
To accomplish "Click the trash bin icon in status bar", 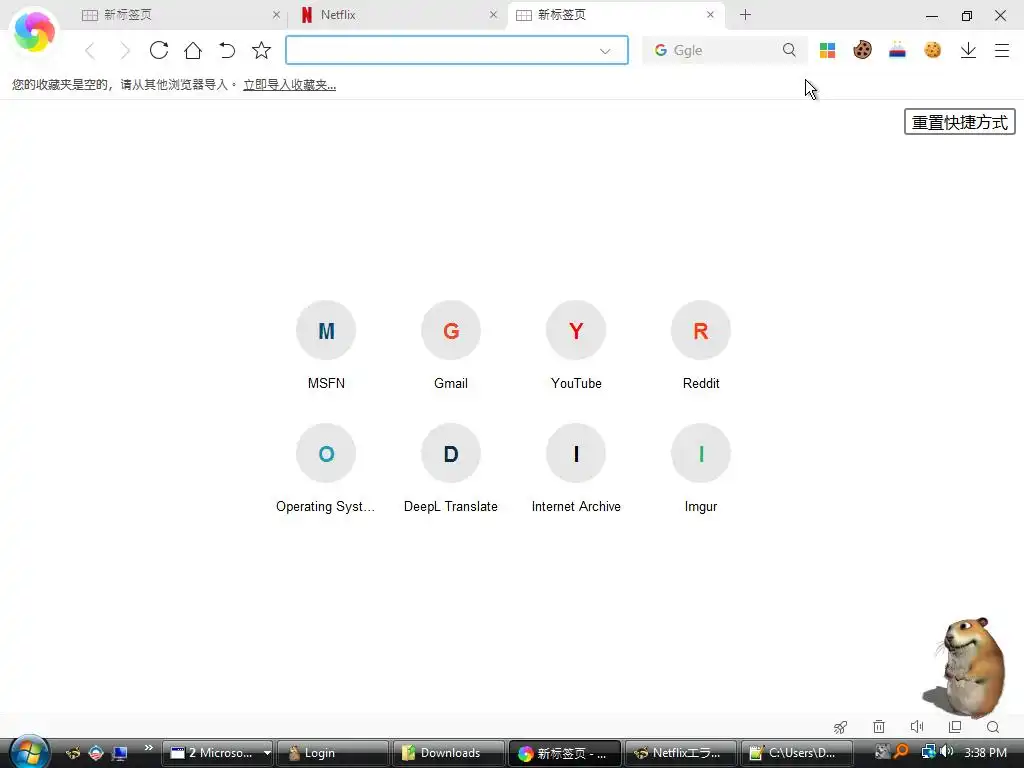I will tap(879, 727).
